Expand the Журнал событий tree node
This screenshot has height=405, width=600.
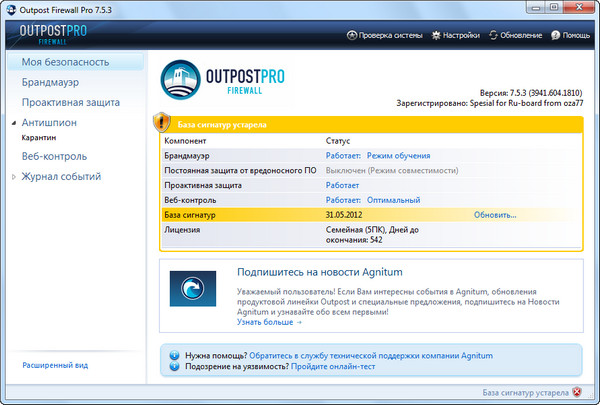pyautogui.click(x=13, y=177)
